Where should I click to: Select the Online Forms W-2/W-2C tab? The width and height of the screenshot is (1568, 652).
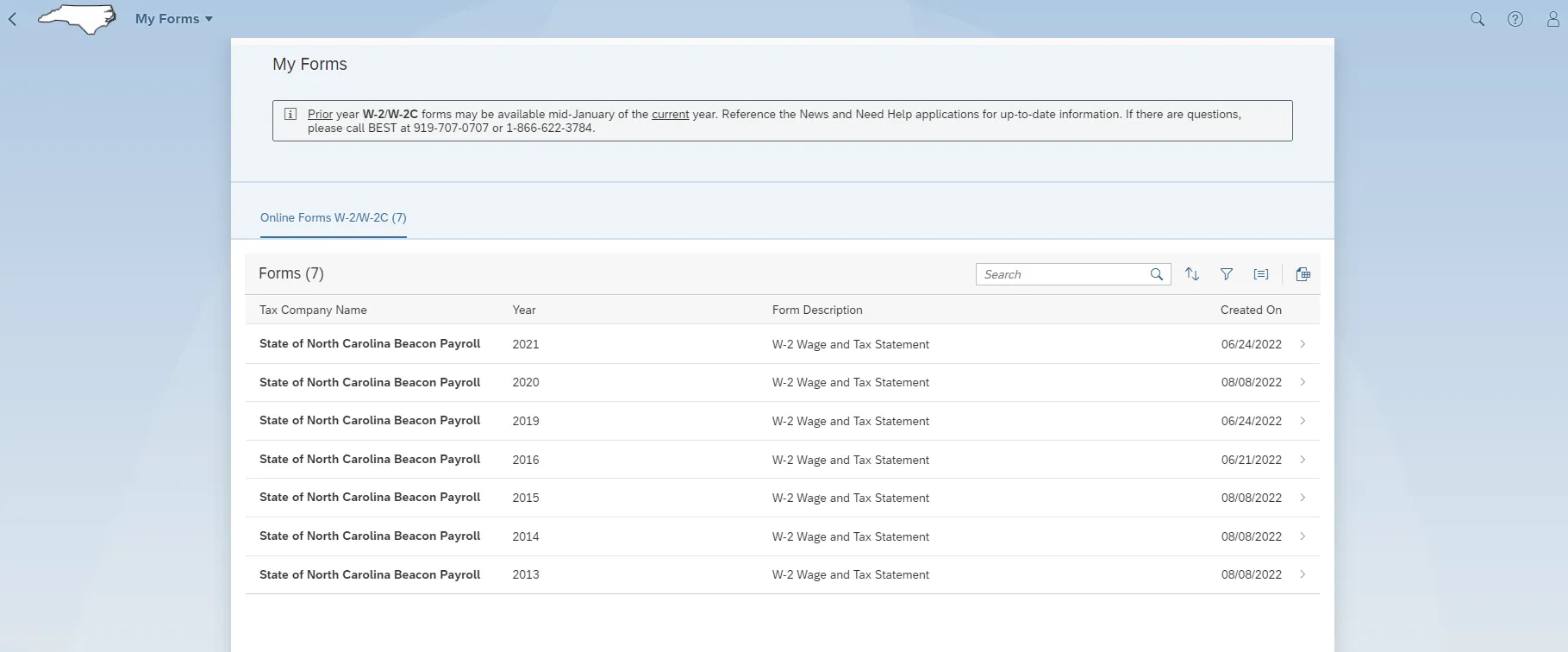pyautogui.click(x=333, y=218)
